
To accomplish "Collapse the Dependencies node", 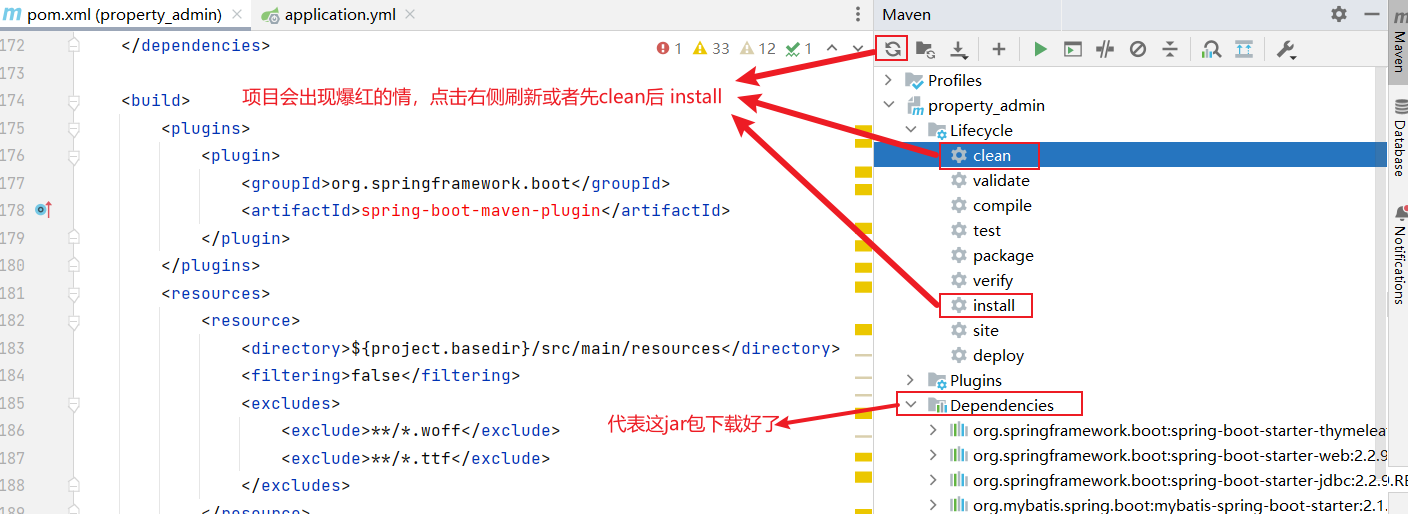I will point(910,405).
